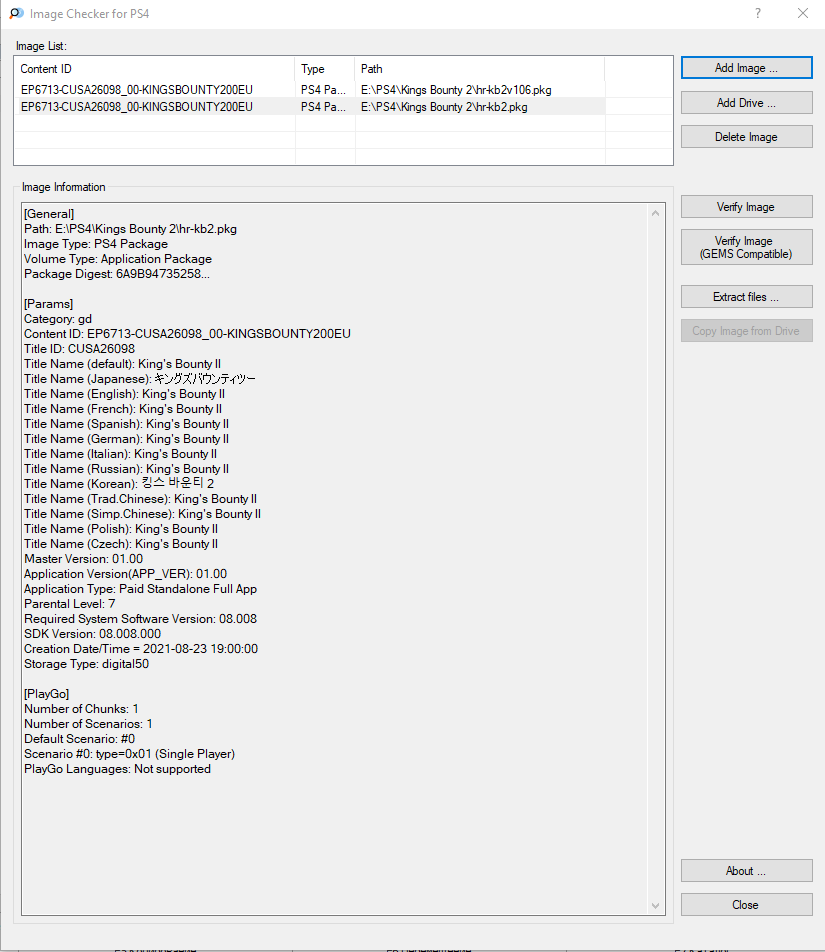825x952 pixels.
Task: Delete the selected image
Action: (x=746, y=137)
